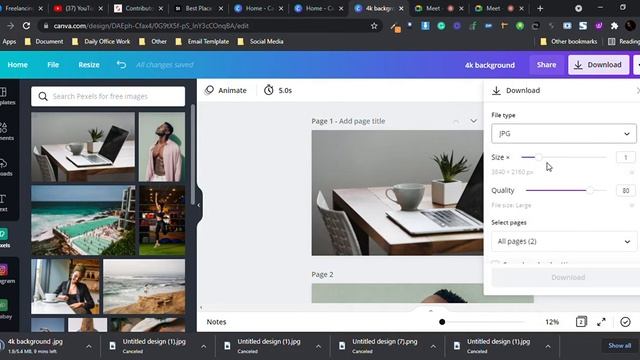This screenshot has height=360, width=640.
Task: Click the 5.0s timing clock icon
Action: click(x=269, y=90)
